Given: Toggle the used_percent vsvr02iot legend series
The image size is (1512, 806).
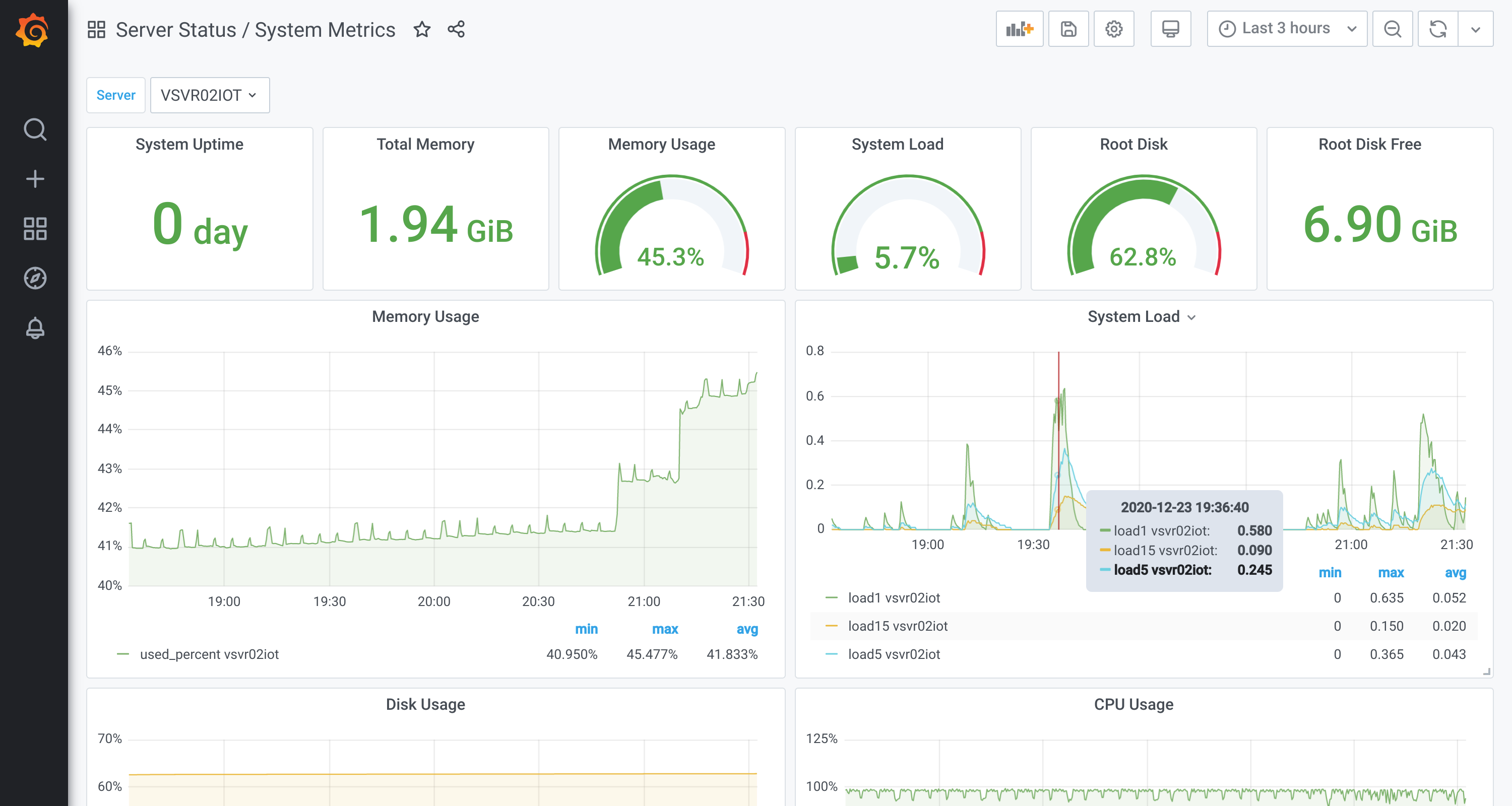Looking at the screenshot, I should (209, 655).
